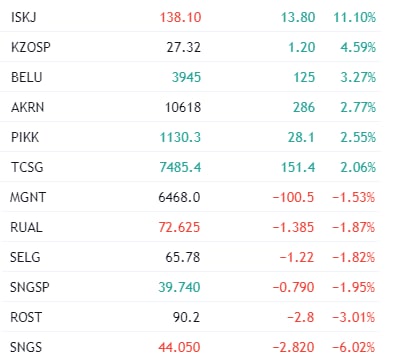Screen dimensions: 404x361
Task: Open the KZOSP symbol
Action: (x=31, y=47)
